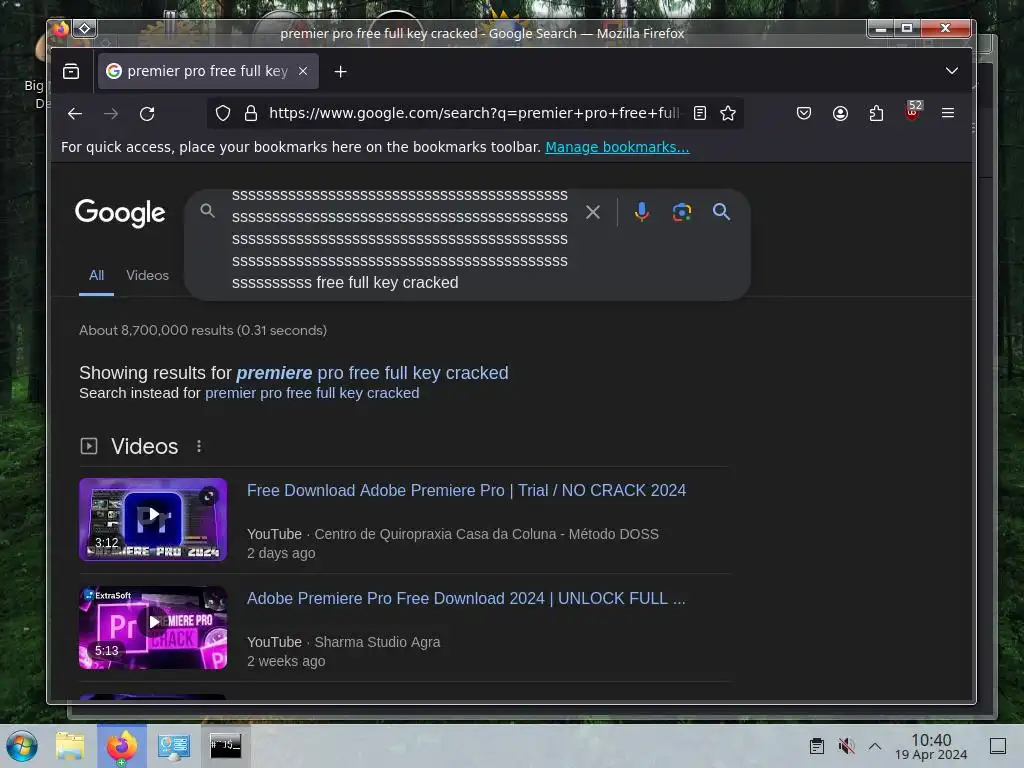Play the 5:13 ExtraSoft video thumbnail
This screenshot has width=1024, height=768.
153,628
